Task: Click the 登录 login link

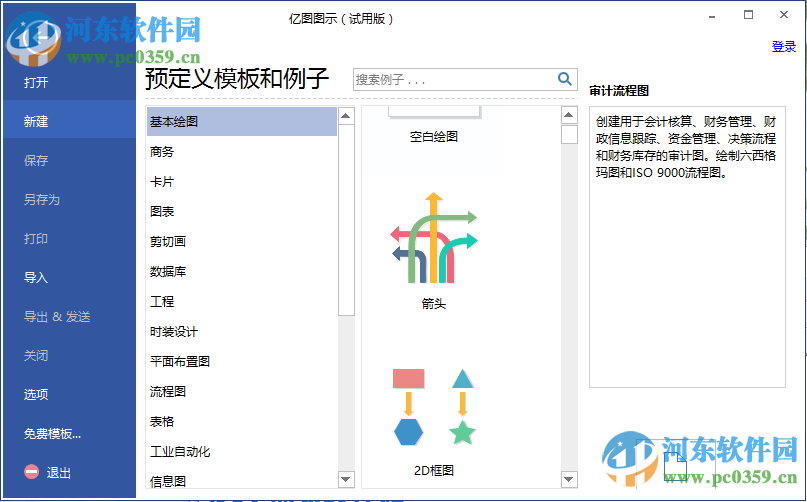Action: coord(784,46)
